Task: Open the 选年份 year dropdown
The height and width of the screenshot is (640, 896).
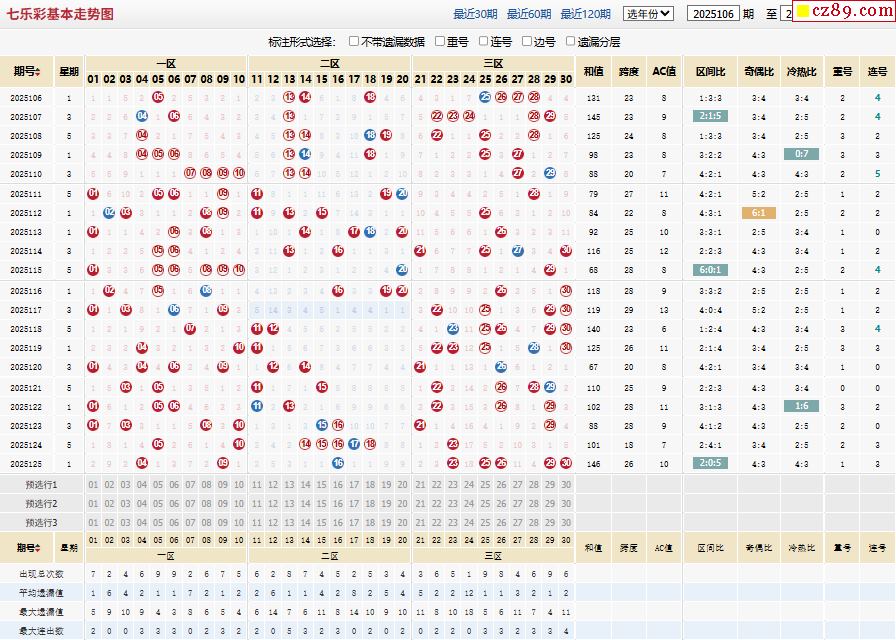Action: [x=648, y=14]
